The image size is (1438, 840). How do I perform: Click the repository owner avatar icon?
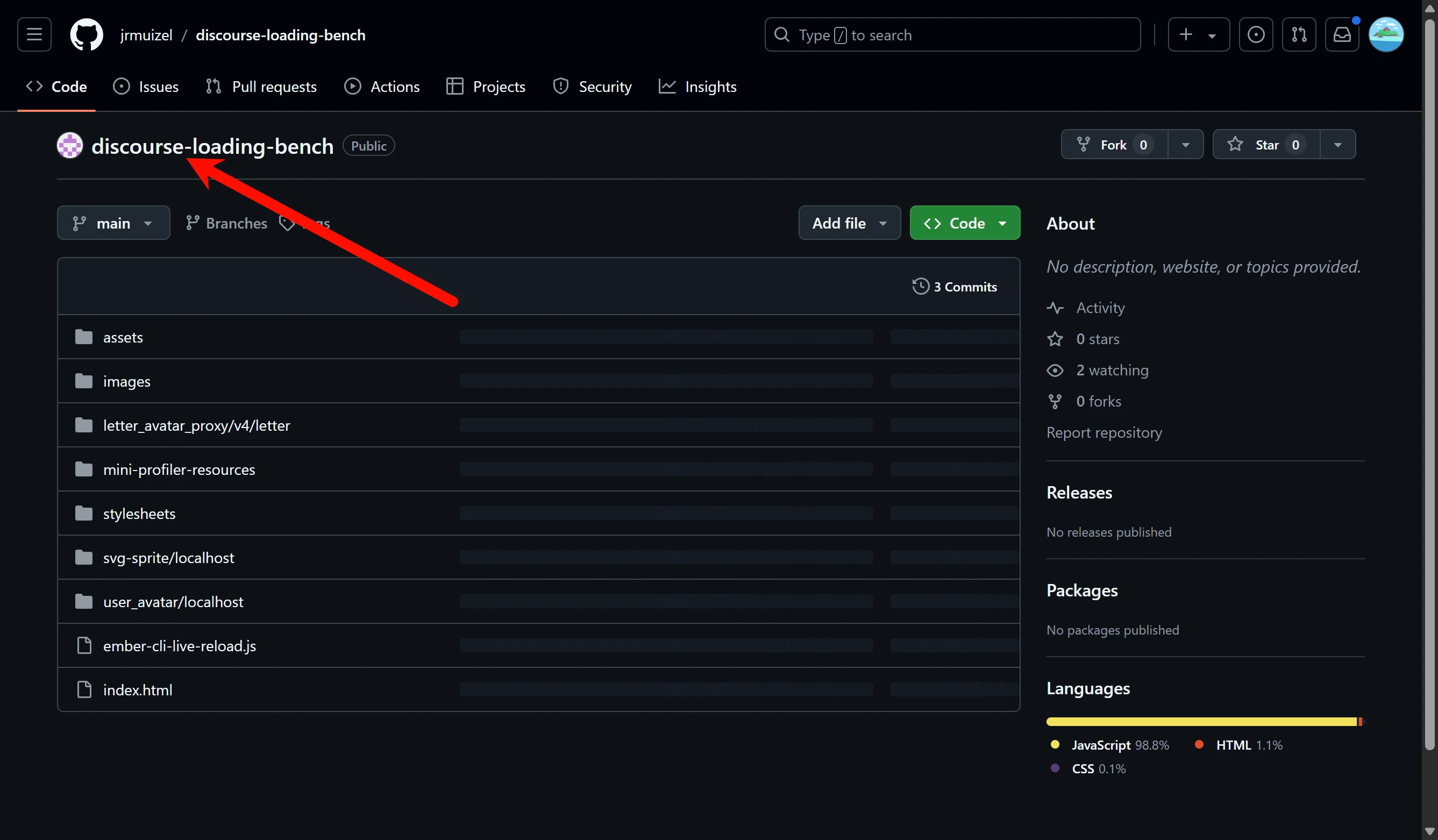[69, 146]
